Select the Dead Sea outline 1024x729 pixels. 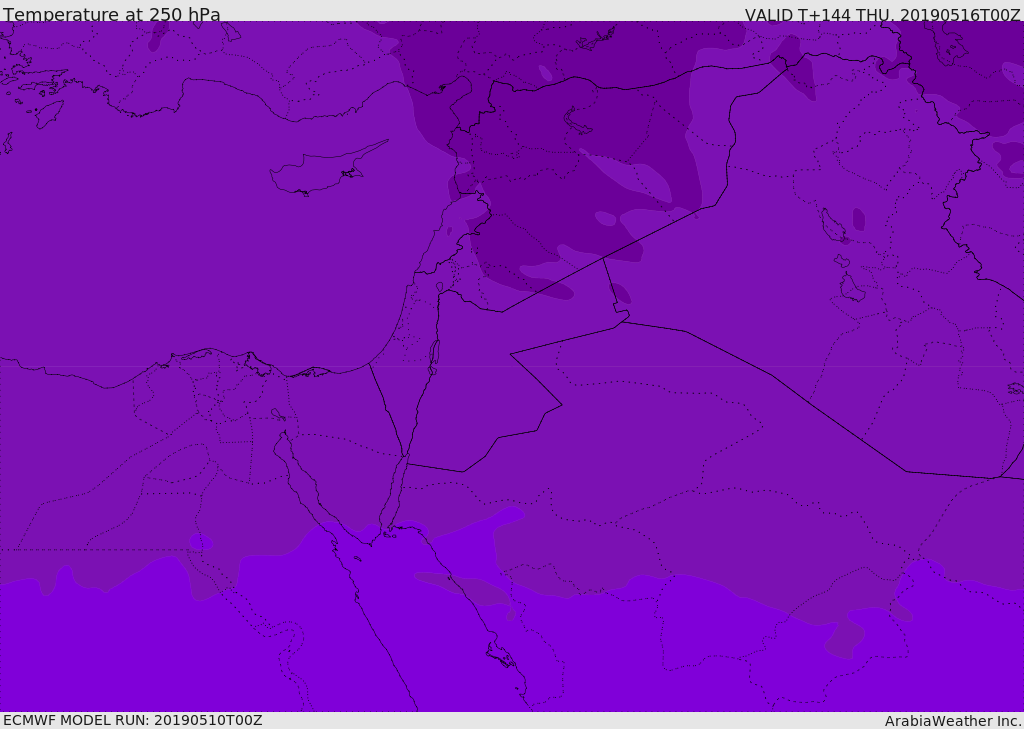tap(434, 354)
